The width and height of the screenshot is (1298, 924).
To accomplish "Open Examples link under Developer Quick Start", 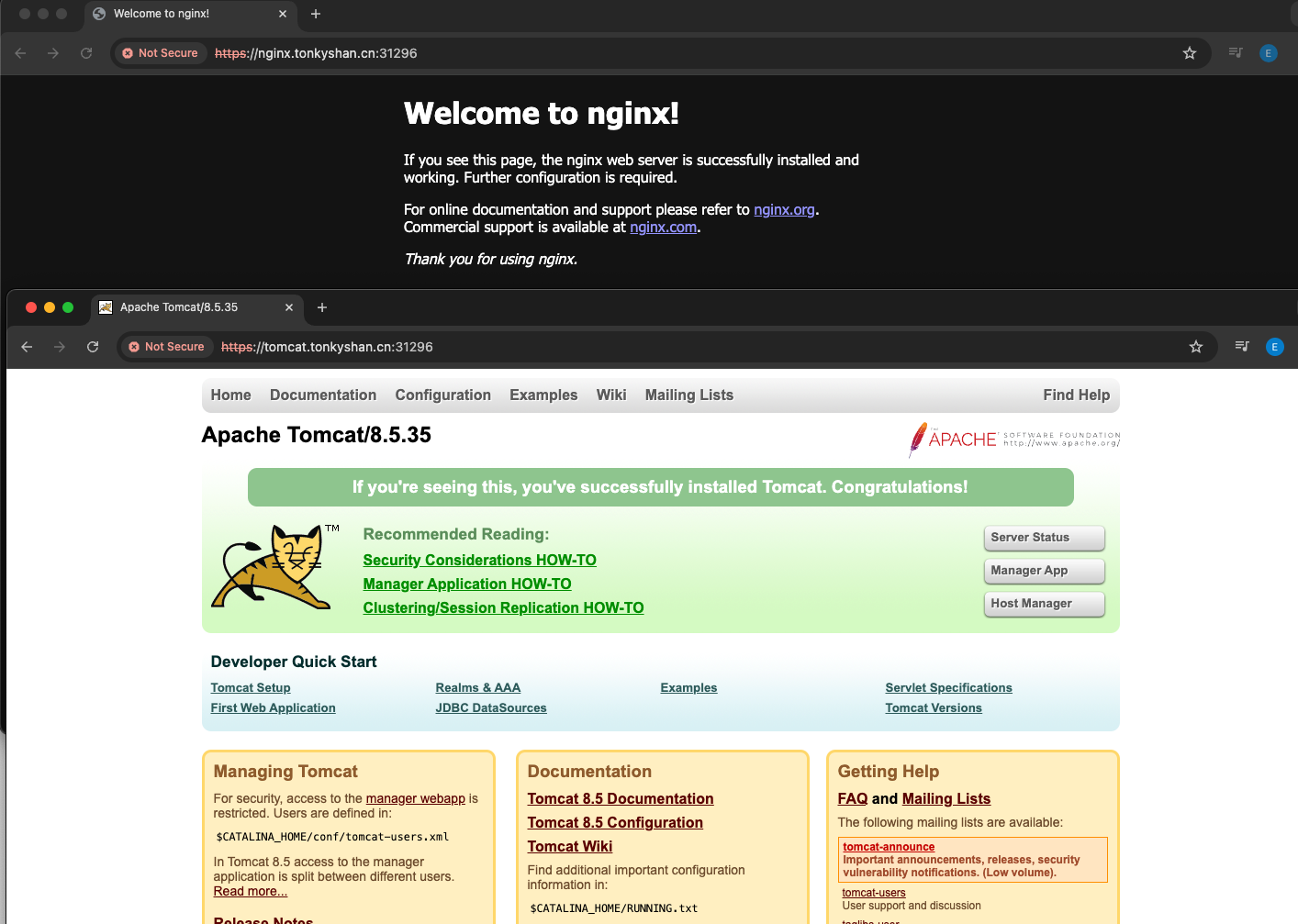I will (x=688, y=688).
